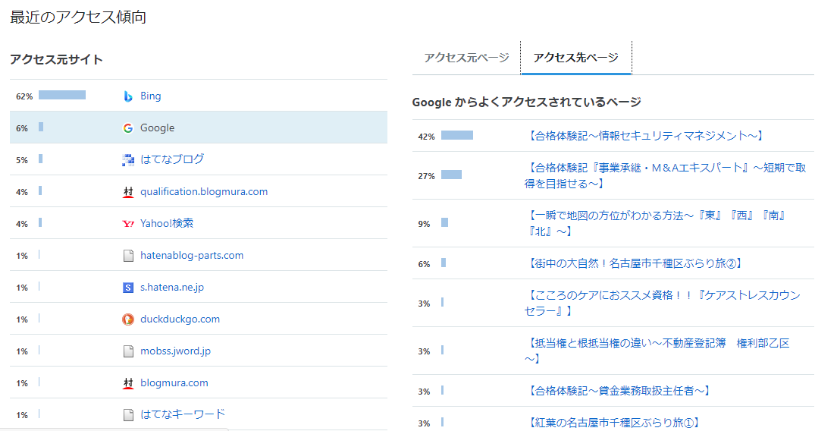Click Google からよくアクセスされているページ heading
819x432 pixels.
point(526,102)
